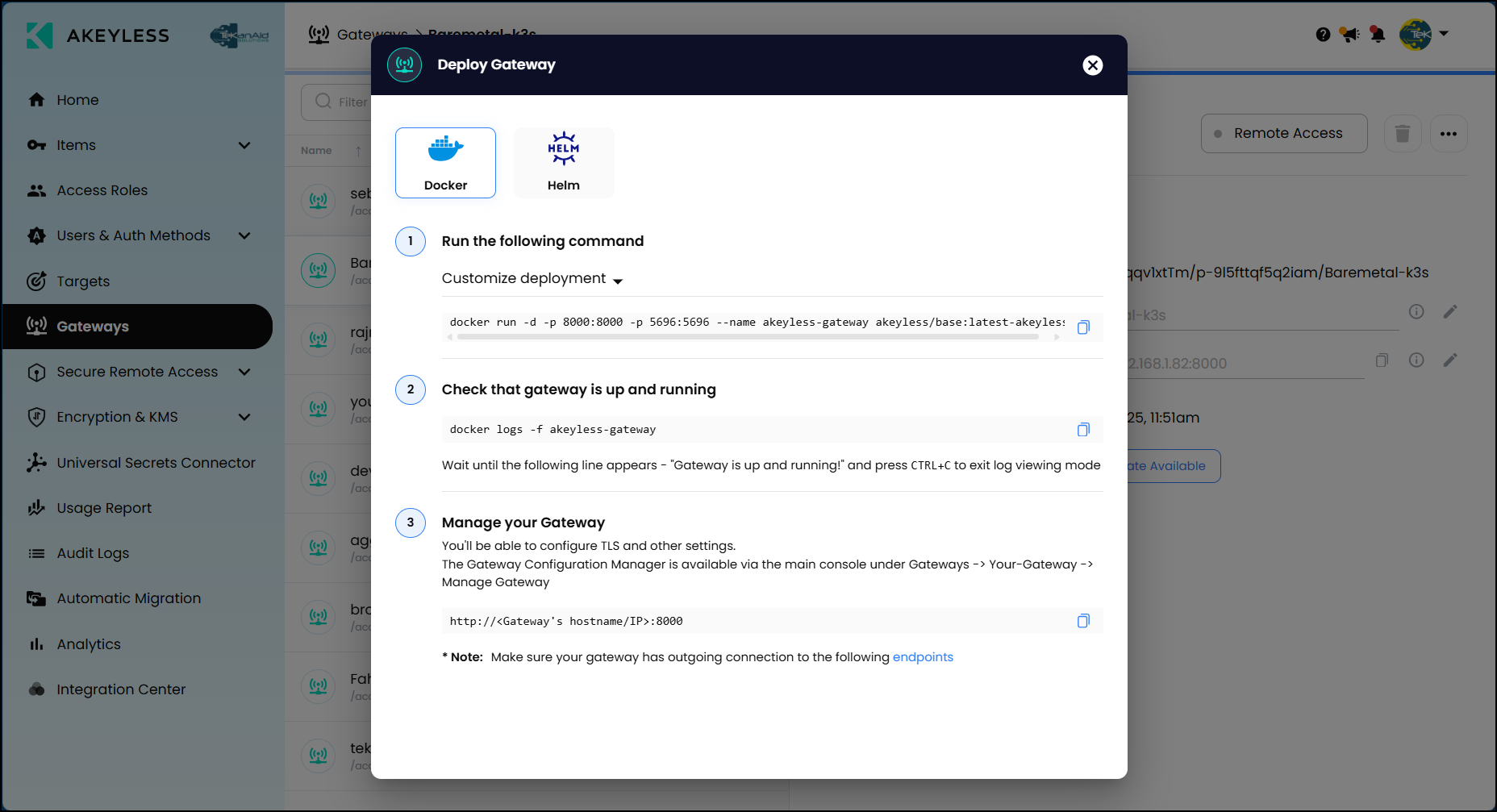Open Gateways page in sidebar
This screenshot has height=812, width=1497.
137,327
